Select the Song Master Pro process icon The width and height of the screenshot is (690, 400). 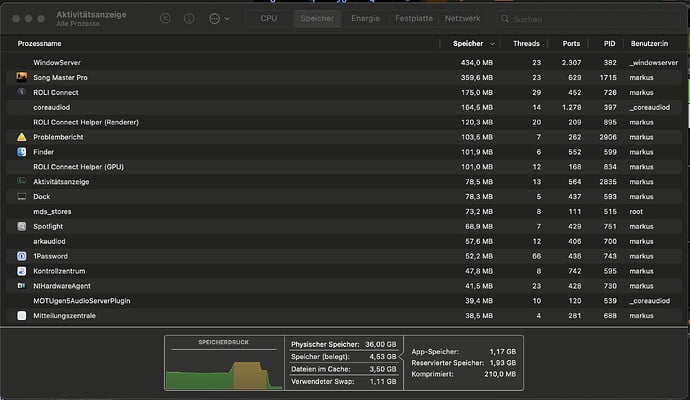point(22,77)
